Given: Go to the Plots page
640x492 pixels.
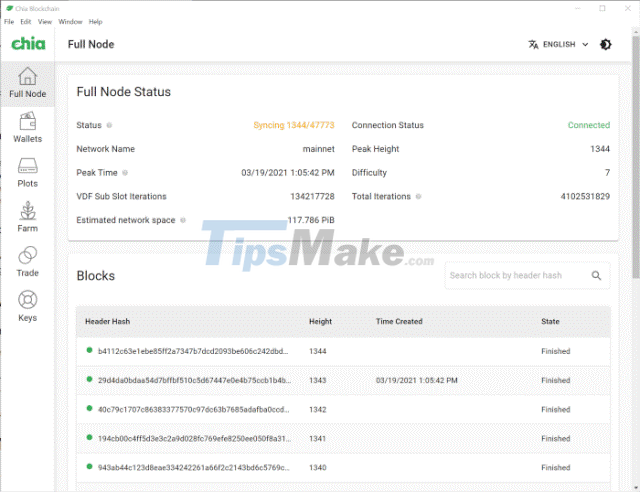Looking at the screenshot, I should click(27, 172).
